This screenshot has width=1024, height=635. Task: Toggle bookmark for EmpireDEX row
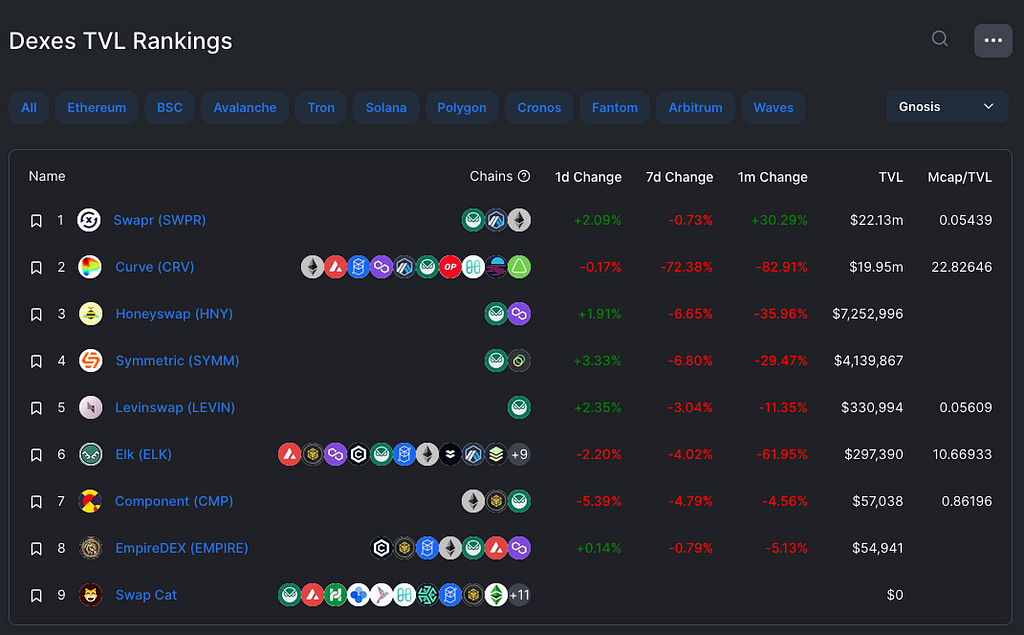click(37, 549)
